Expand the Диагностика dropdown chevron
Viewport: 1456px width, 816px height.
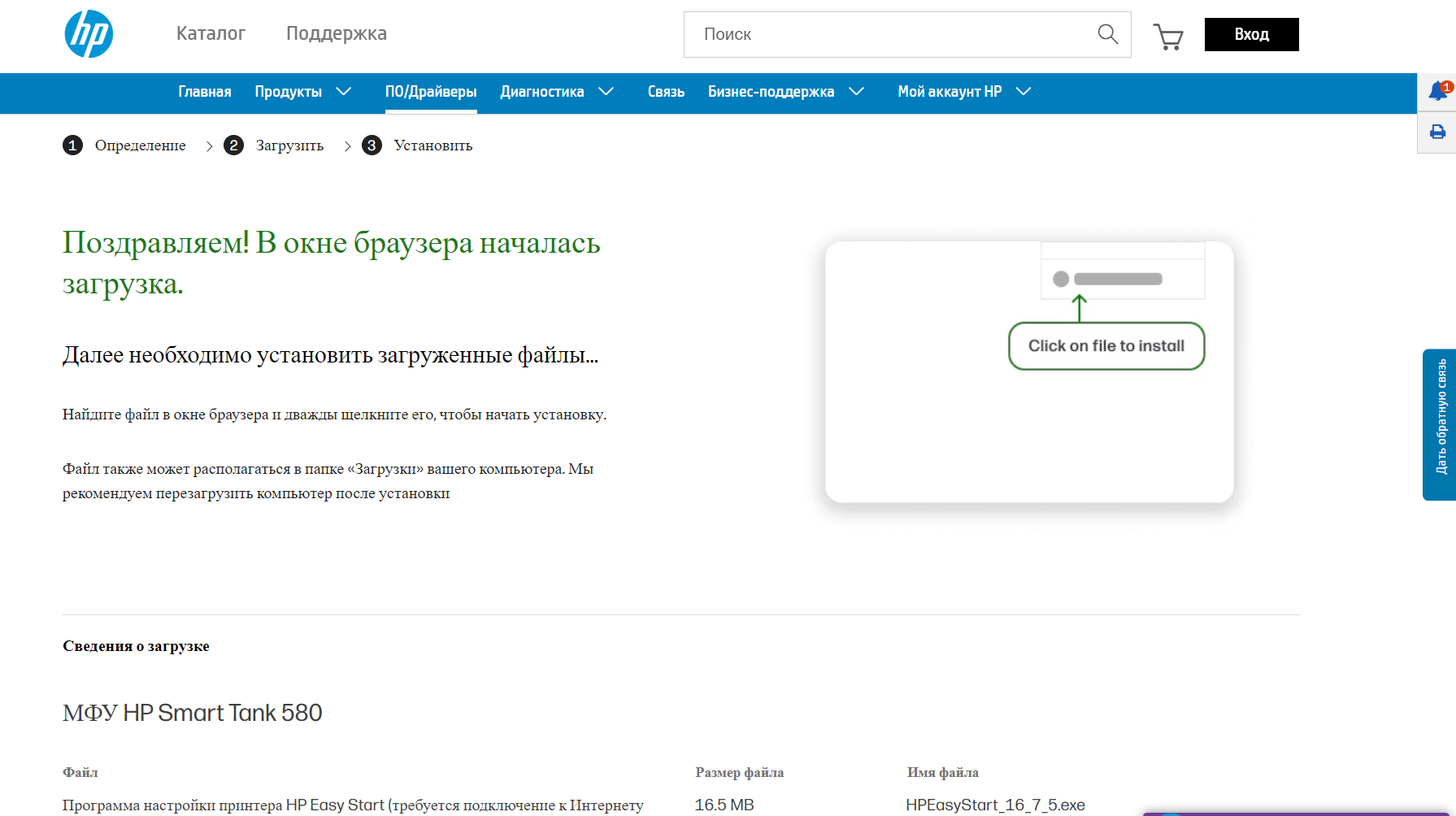(x=606, y=92)
